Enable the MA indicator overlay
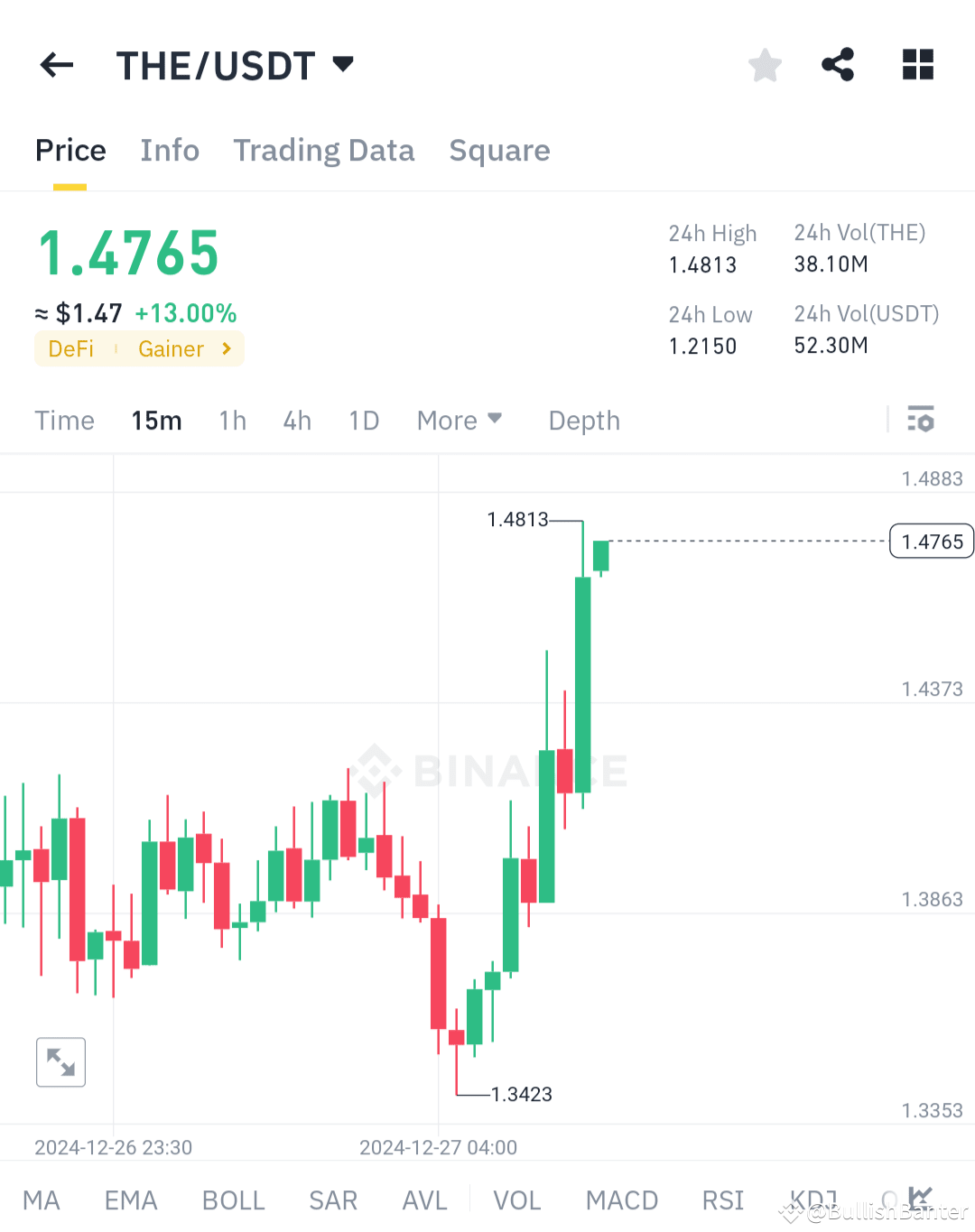This screenshot has width=975, height=1232. click(42, 1200)
